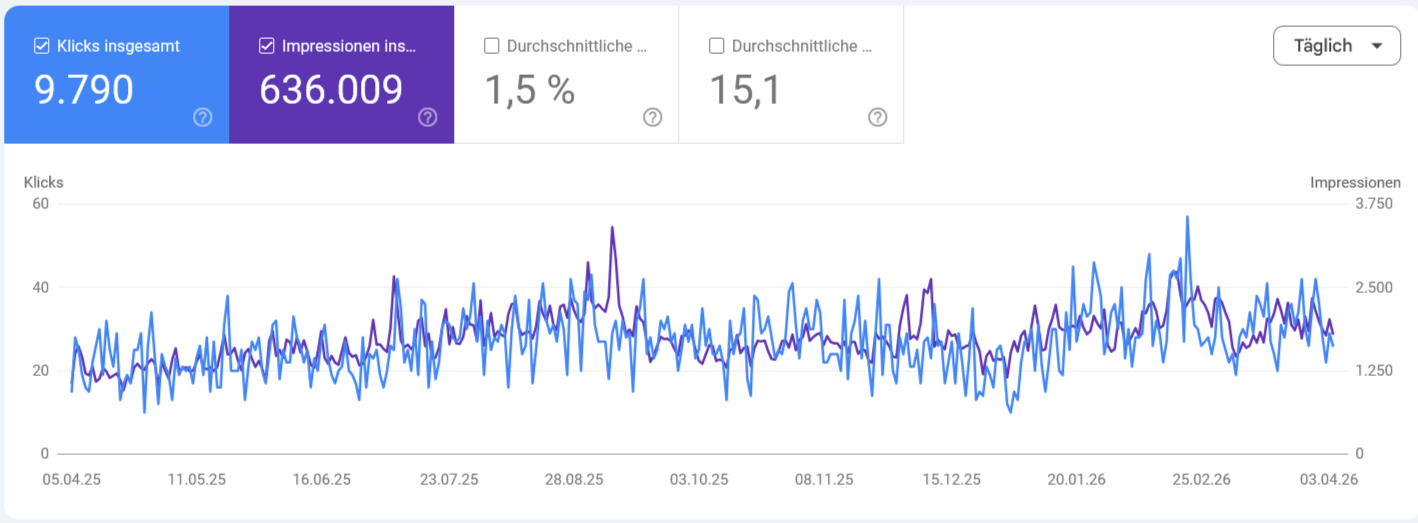
Task: Click the 05.04.25 date label
Action: [71, 480]
